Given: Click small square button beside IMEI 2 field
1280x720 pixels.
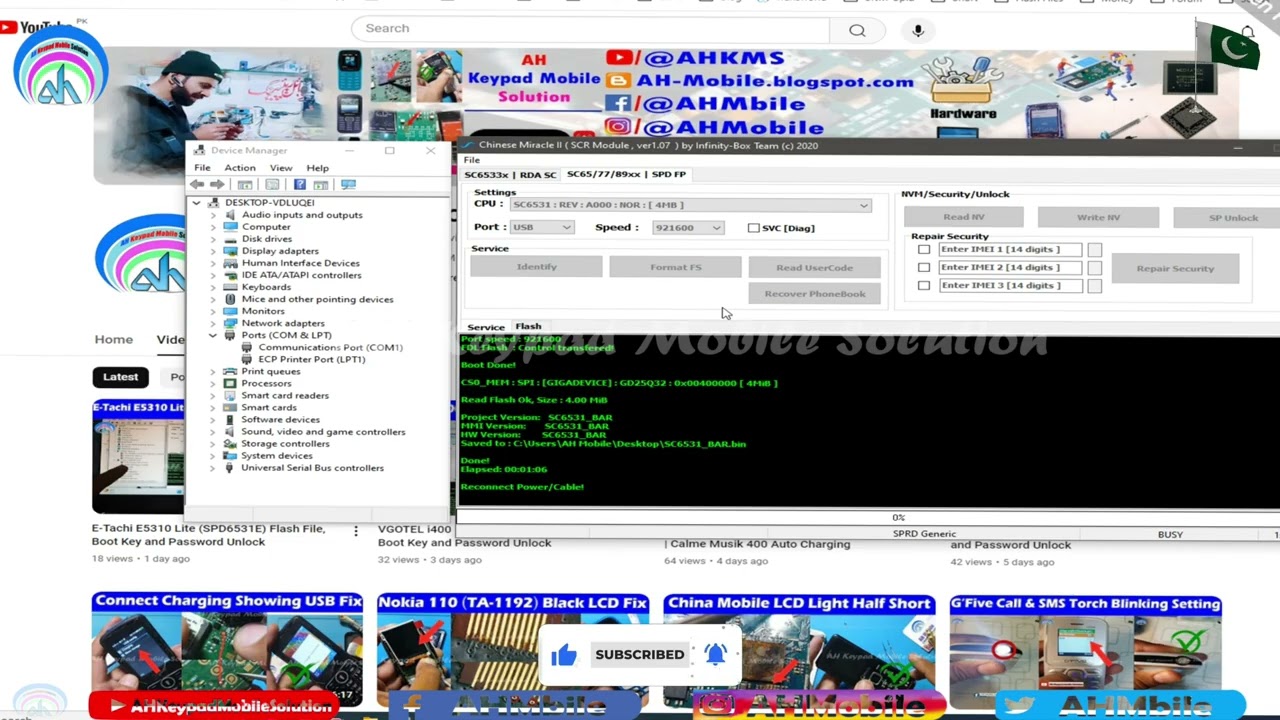Looking at the screenshot, I should (1095, 268).
